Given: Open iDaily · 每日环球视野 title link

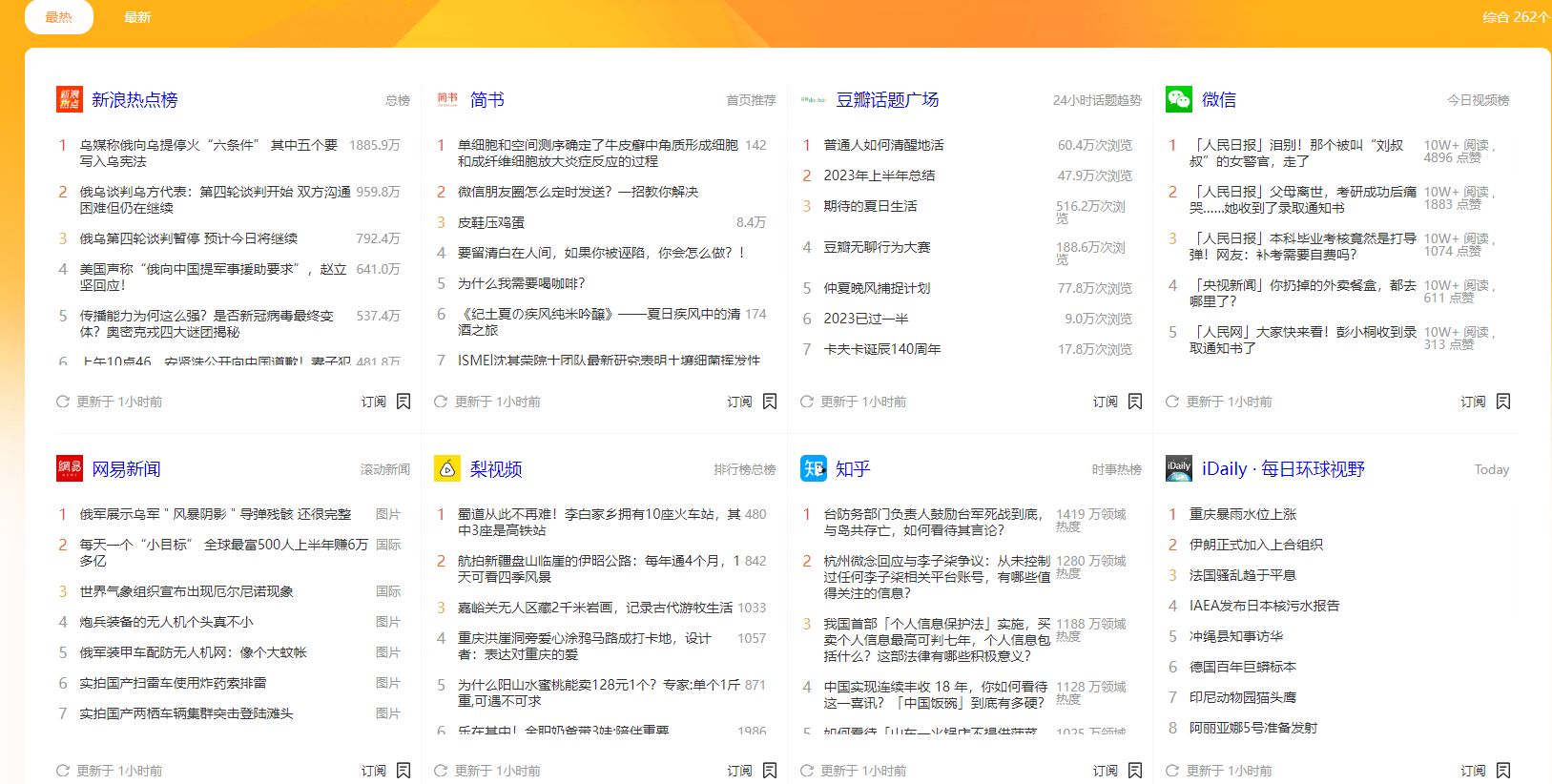Looking at the screenshot, I should pos(1283,469).
